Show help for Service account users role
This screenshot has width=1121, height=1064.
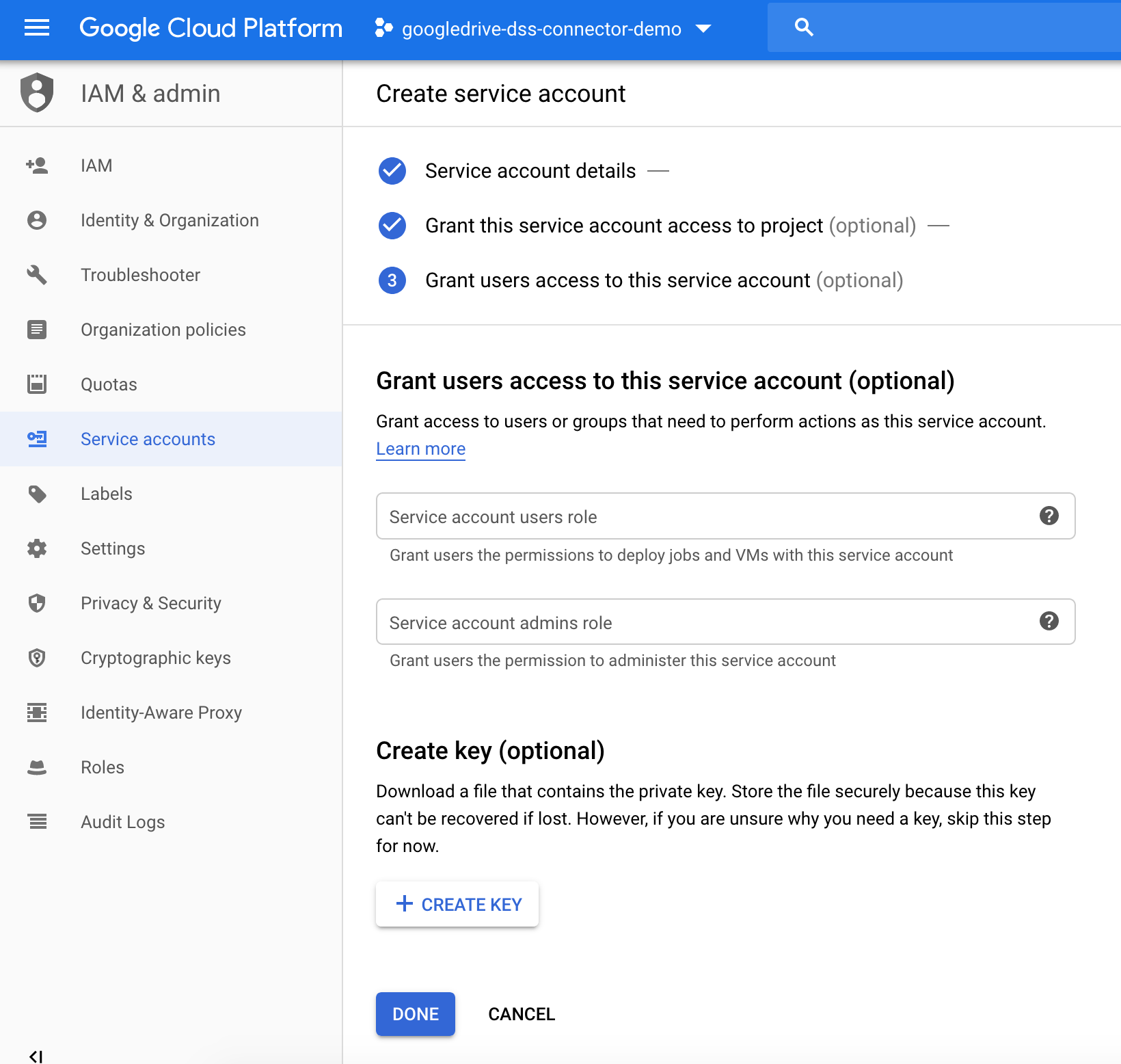coord(1049,516)
